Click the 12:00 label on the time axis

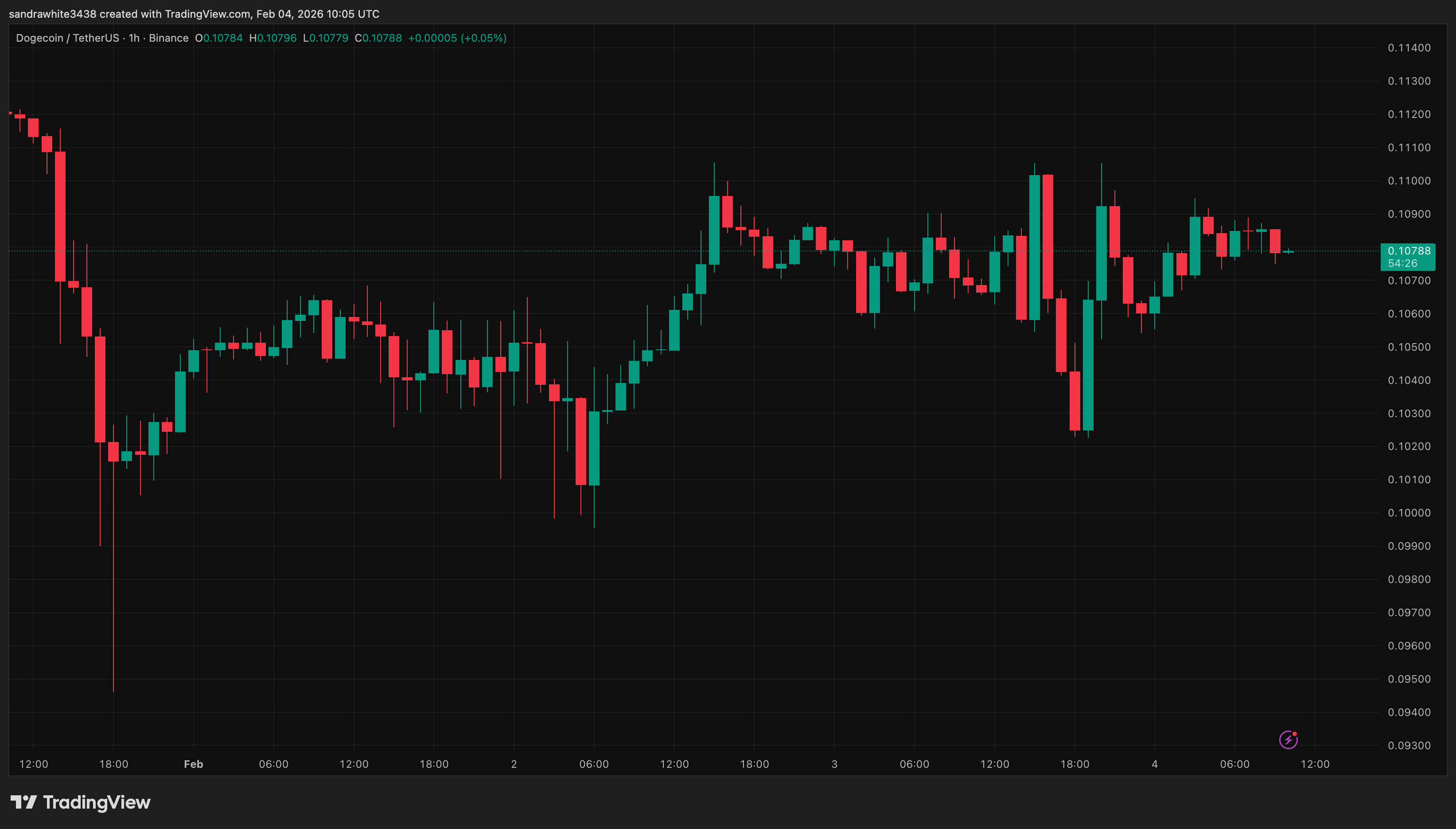coord(34,764)
